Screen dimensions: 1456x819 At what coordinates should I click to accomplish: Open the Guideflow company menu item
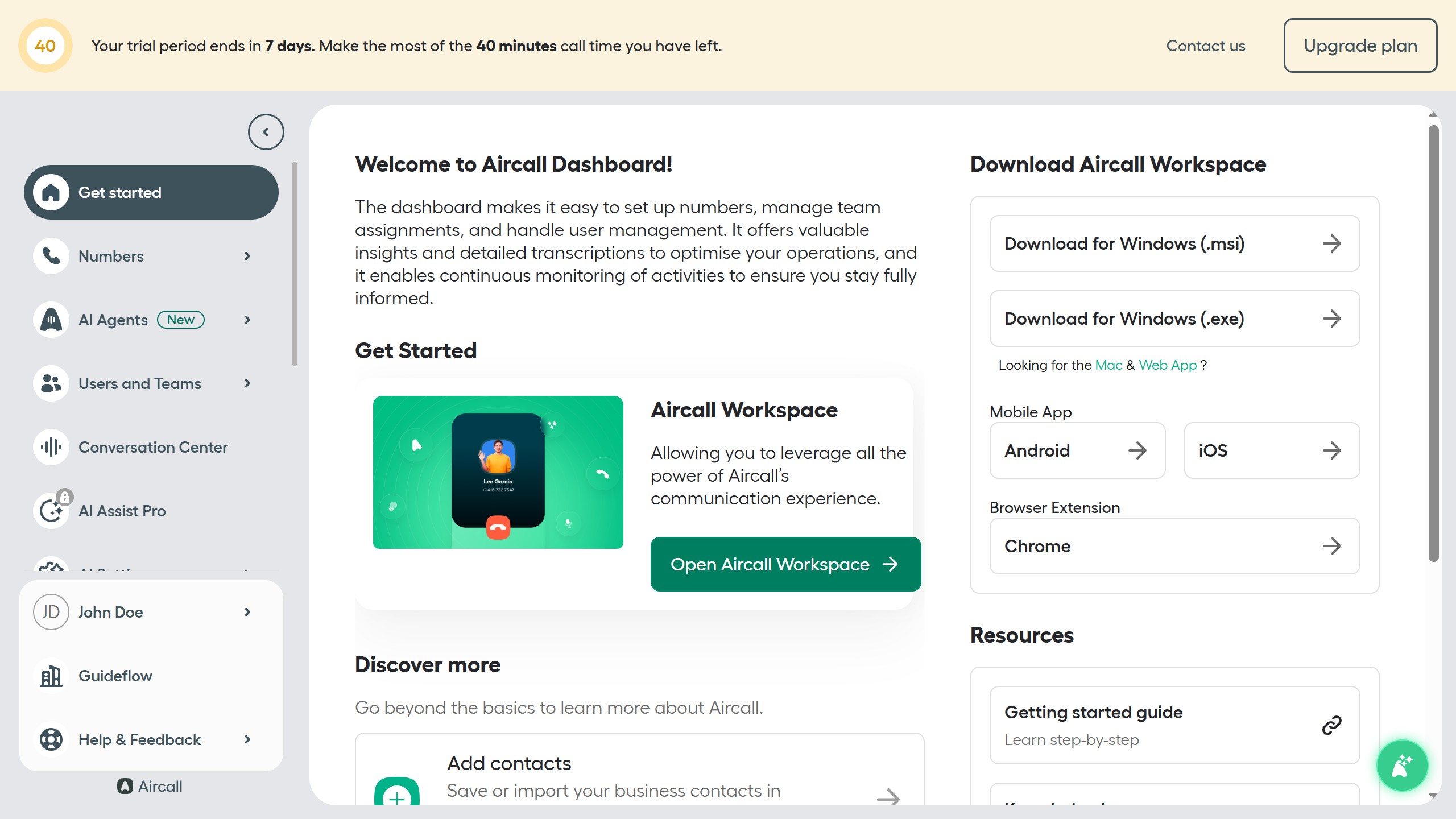tap(151, 676)
